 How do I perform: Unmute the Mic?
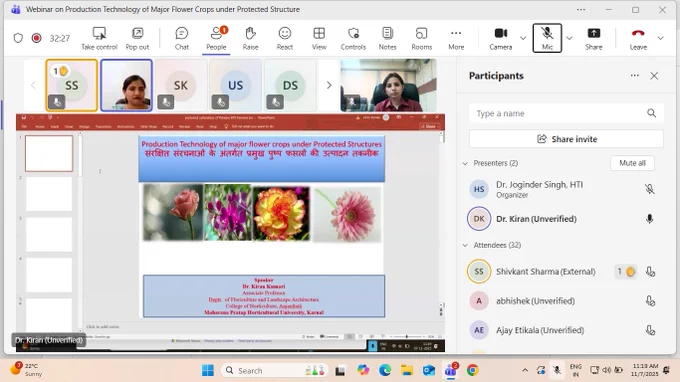click(547, 38)
